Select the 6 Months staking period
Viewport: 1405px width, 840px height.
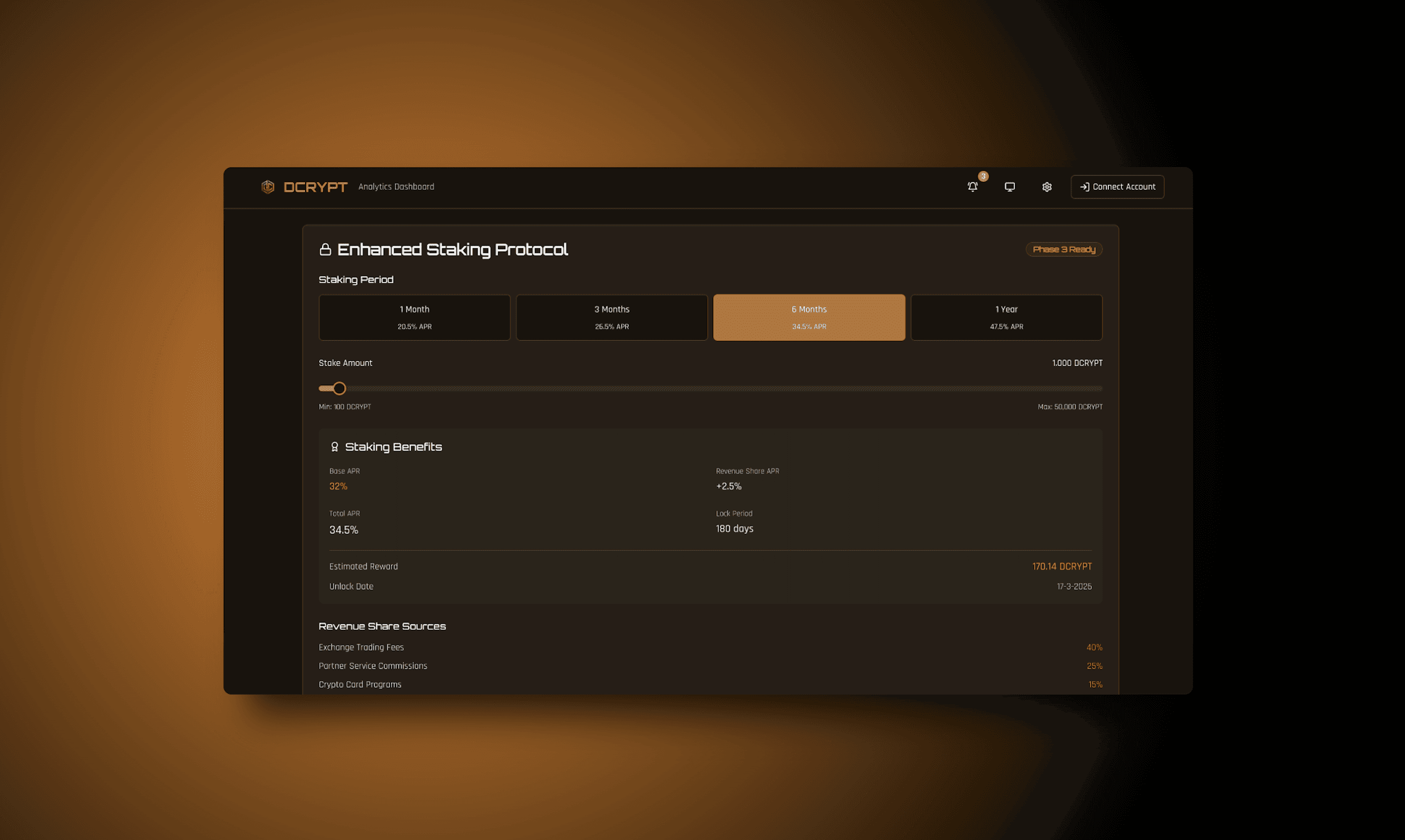pos(809,318)
